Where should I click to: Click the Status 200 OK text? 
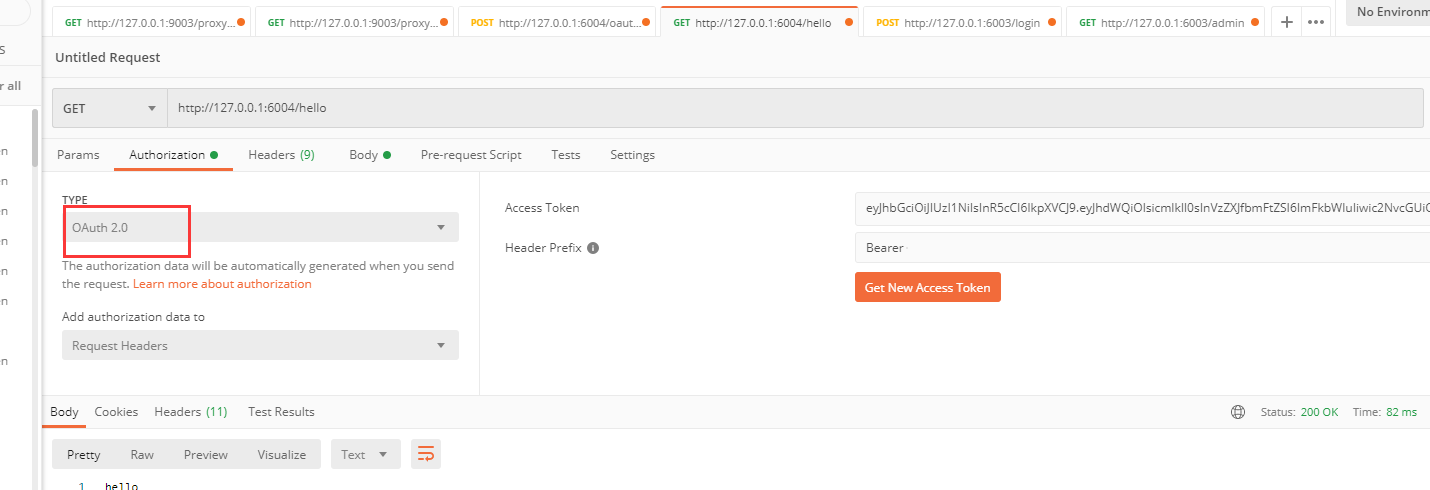click(1299, 412)
